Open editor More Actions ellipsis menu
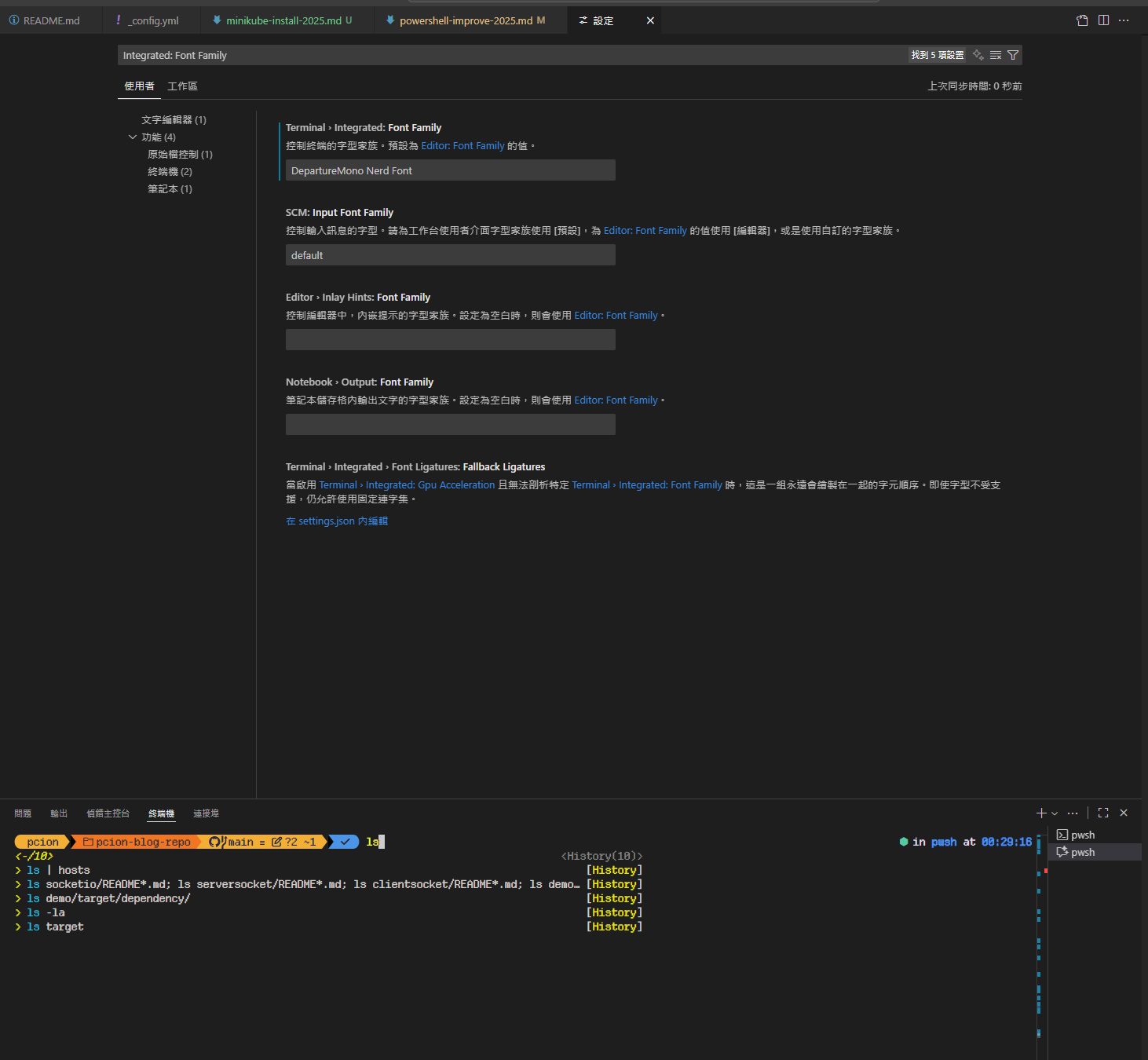This screenshot has width=1148, height=1060. pos(1124,20)
